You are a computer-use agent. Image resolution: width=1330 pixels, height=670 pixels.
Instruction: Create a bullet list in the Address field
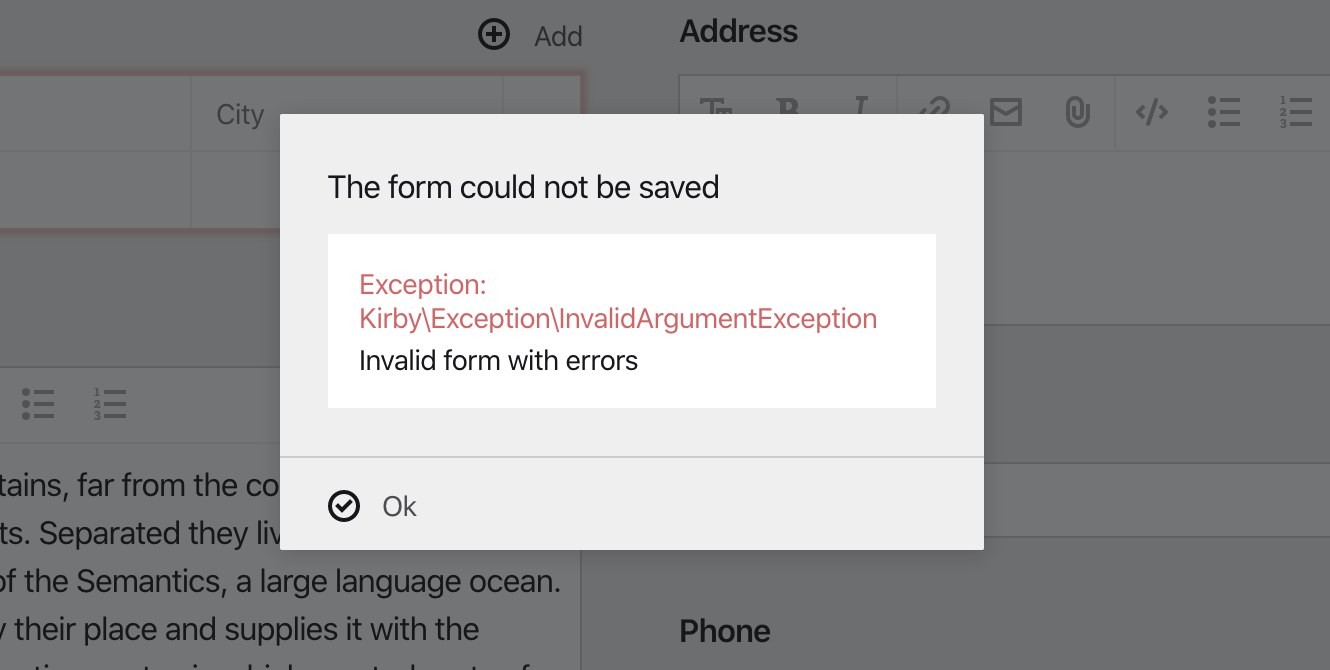1224,113
